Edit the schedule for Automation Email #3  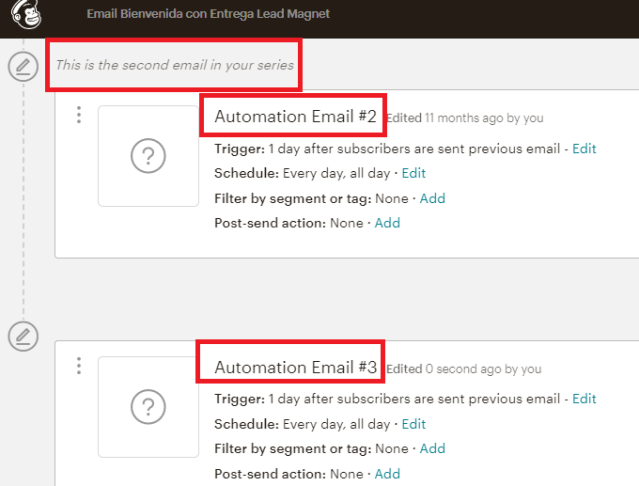413,423
